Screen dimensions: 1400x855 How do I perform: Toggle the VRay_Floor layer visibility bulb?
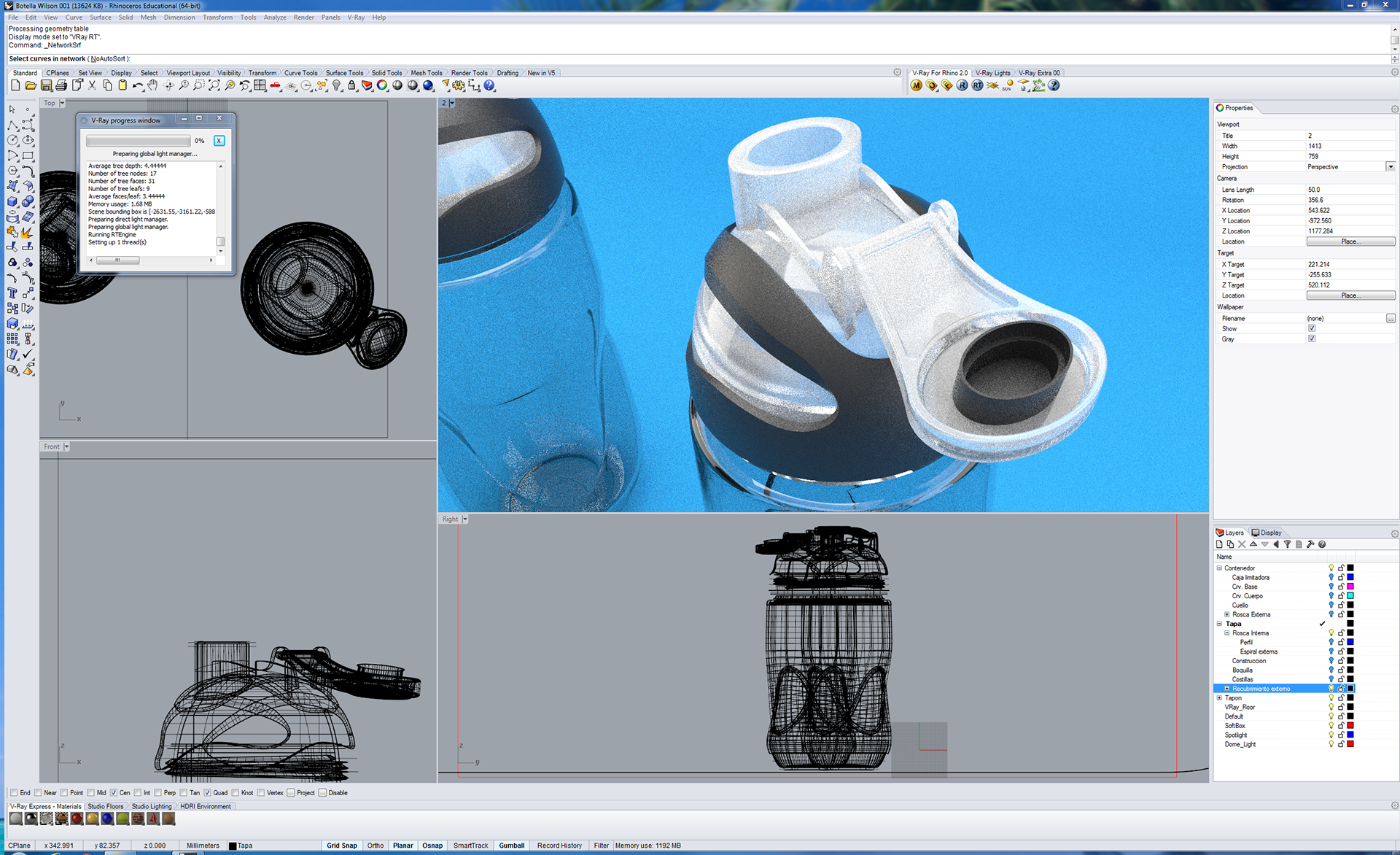tap(1331, 707)
